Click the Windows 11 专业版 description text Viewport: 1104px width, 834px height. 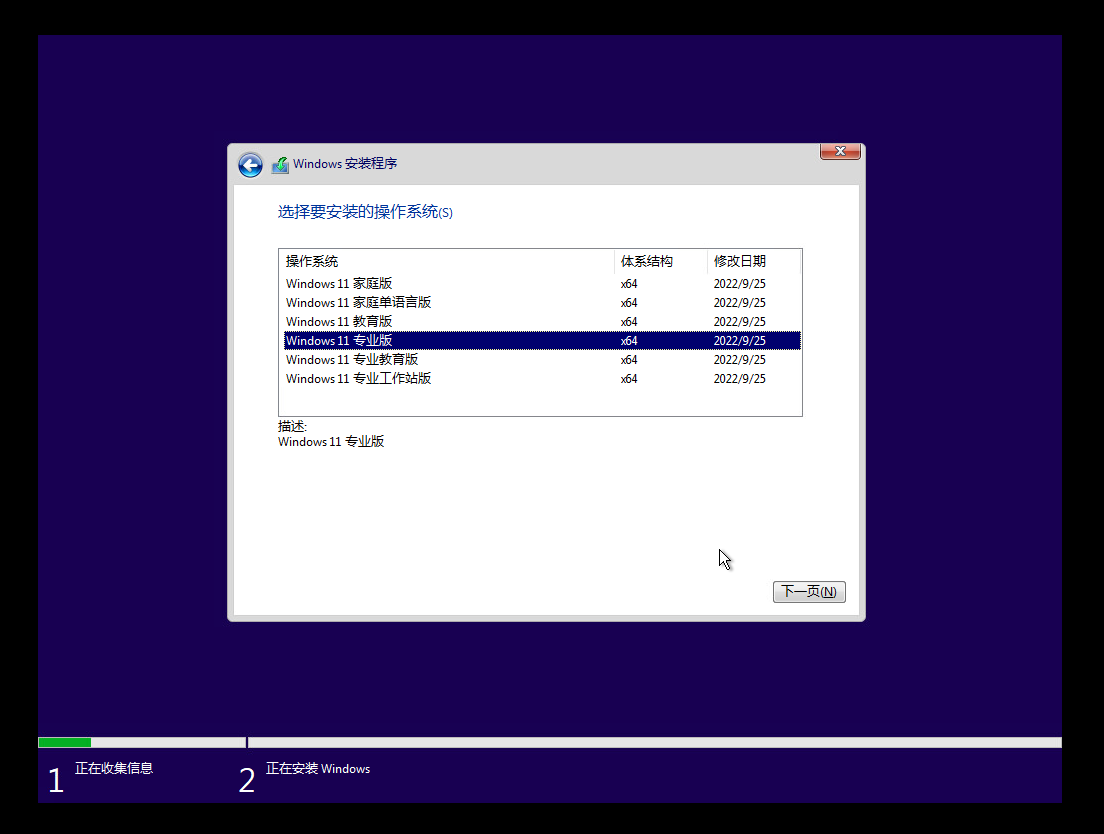(x=331, y=441)
